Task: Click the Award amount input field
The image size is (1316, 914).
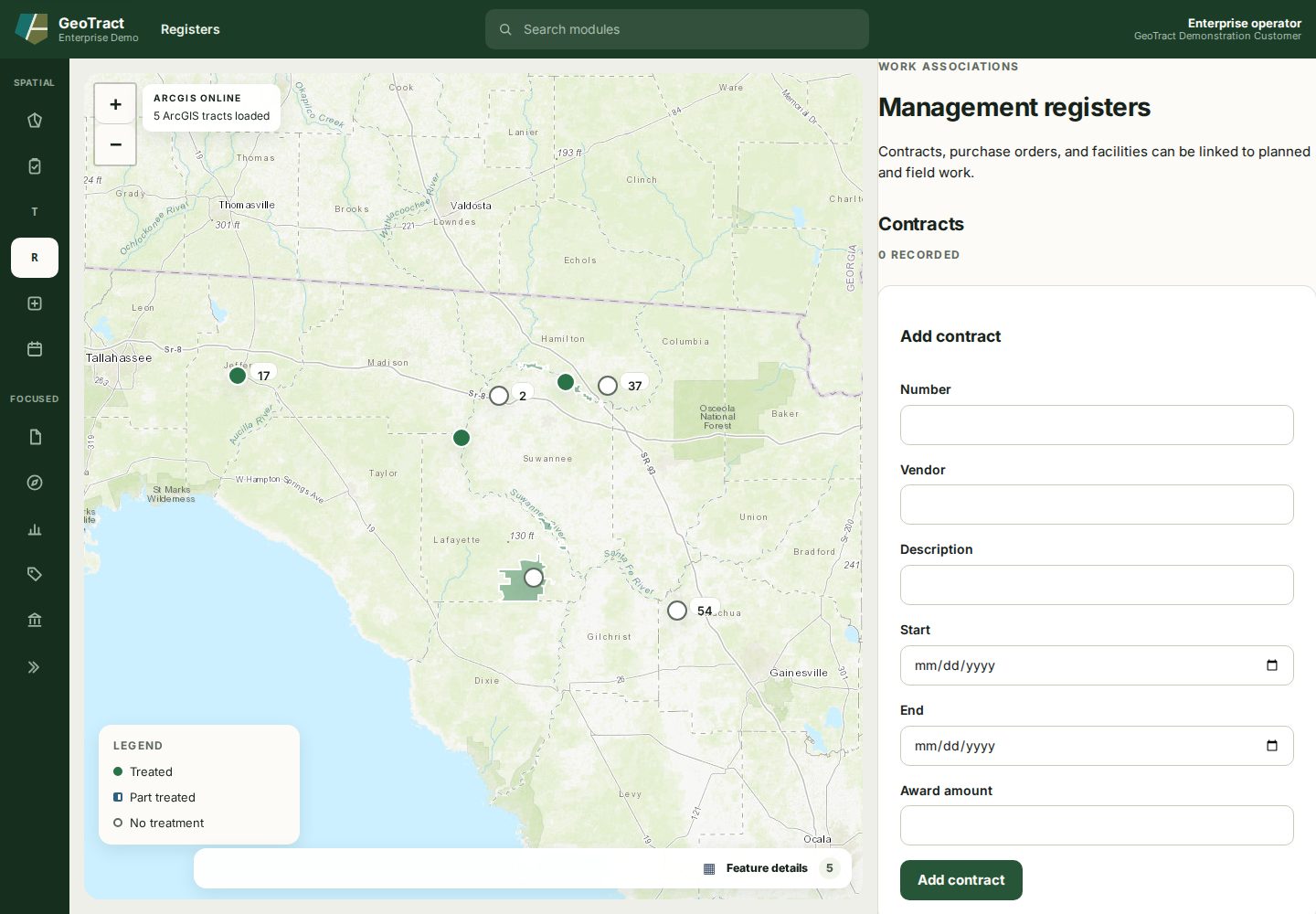Action: (1097, 825)
